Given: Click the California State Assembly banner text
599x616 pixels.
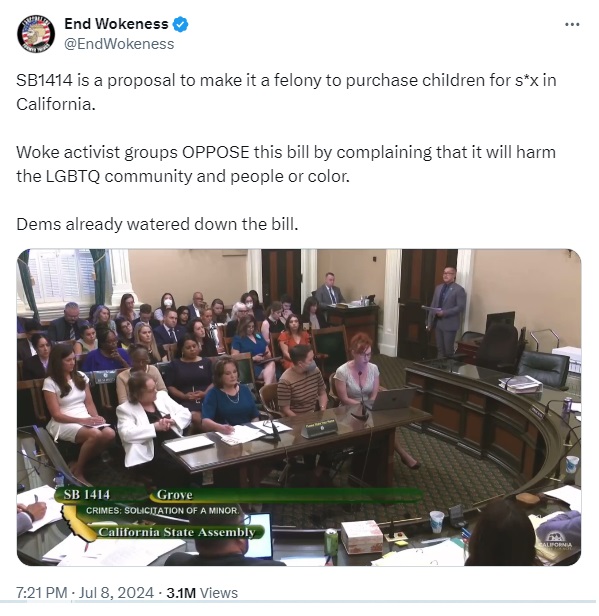Looking at the screenshot, I should click(x=177, y=532).
